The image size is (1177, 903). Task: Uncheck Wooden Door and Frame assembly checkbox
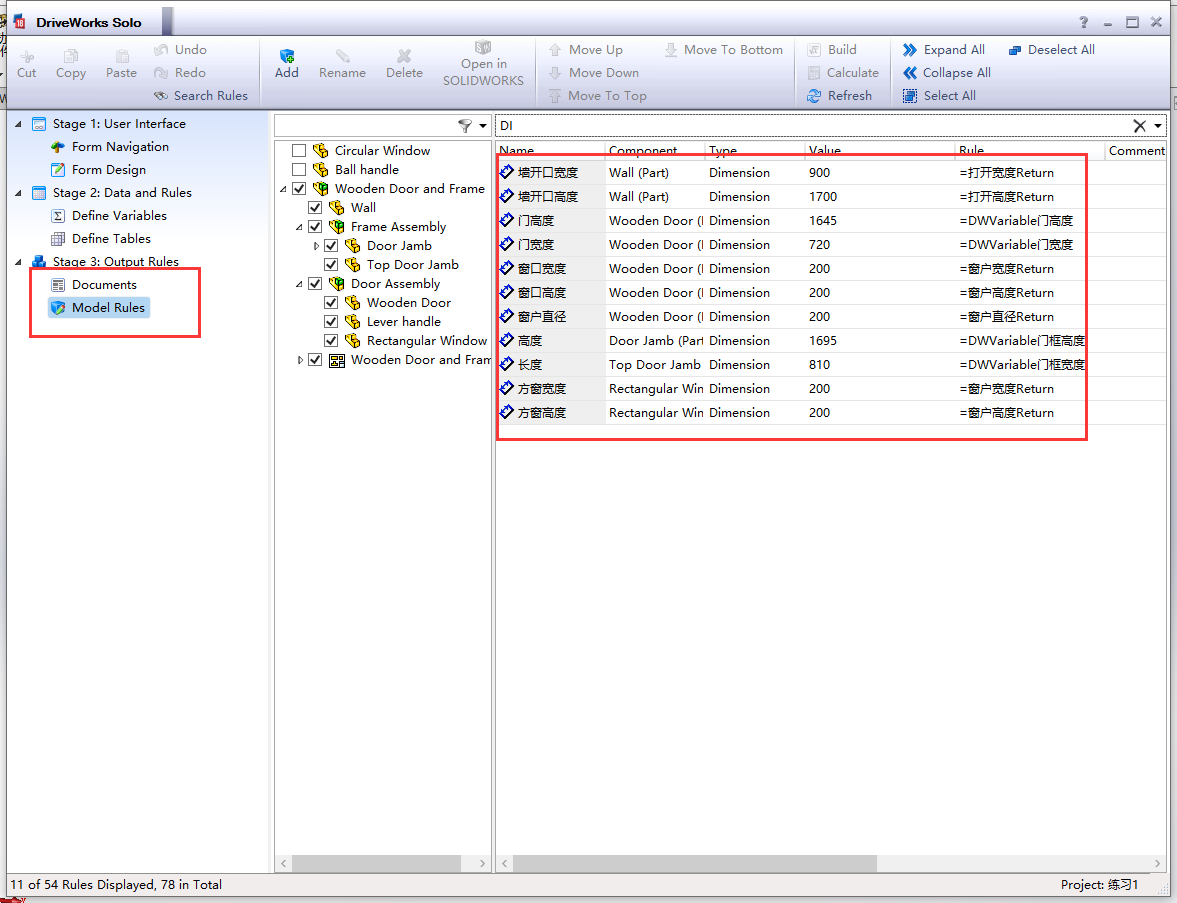tap(299, 188)
